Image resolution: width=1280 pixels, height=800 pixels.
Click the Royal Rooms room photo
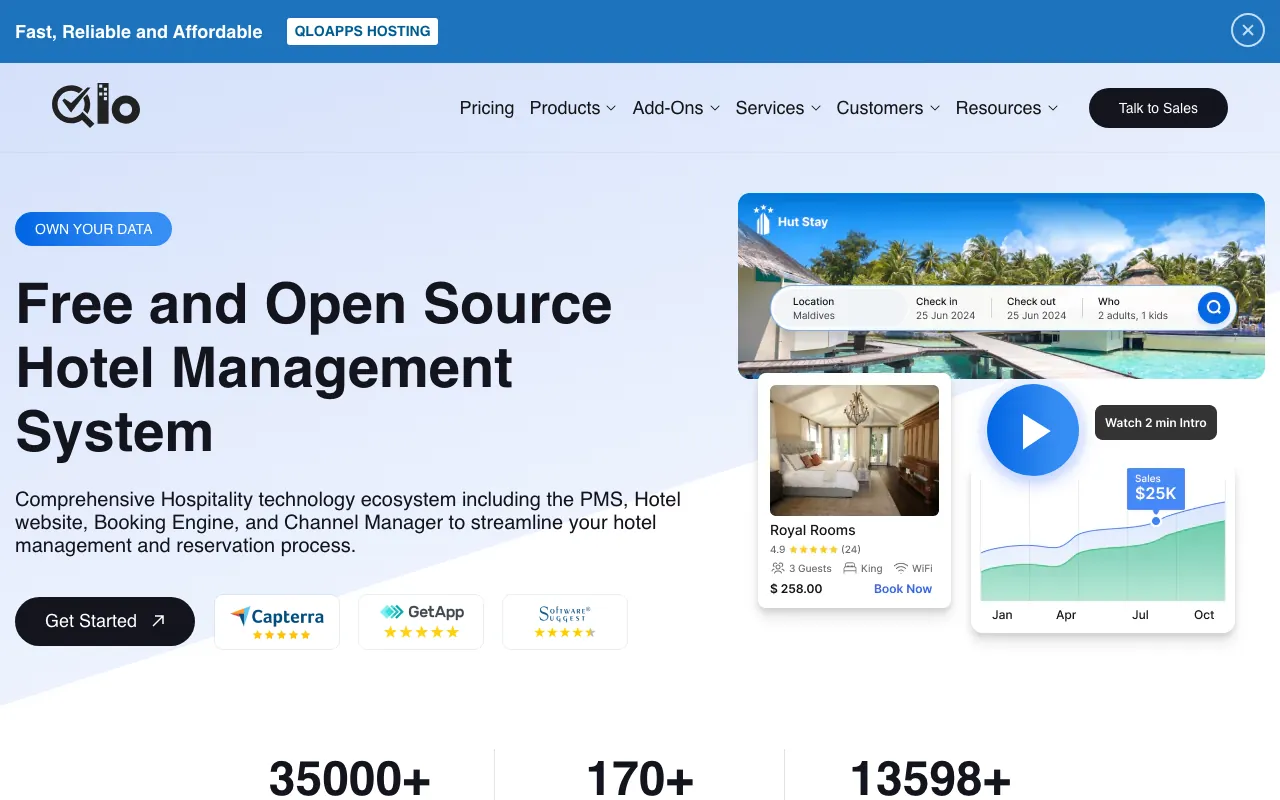pos(854,450)
